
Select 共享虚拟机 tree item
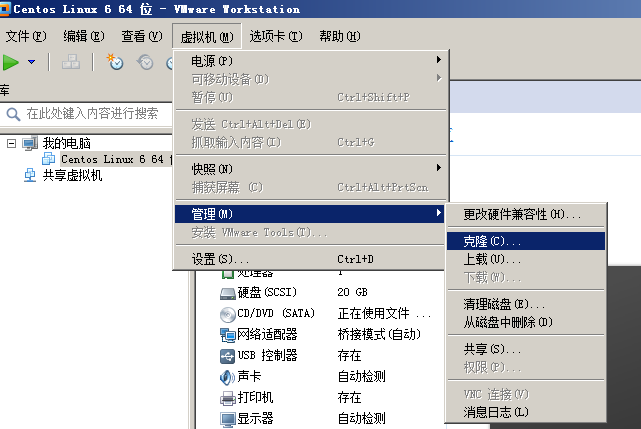pyautogui.click(x=72, y=175)
